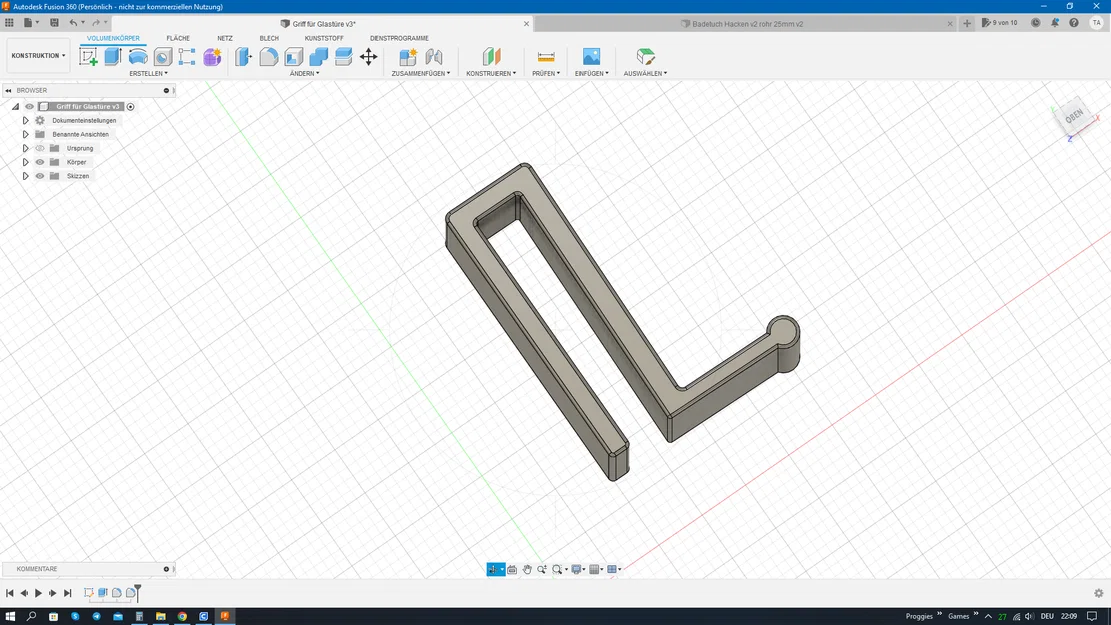The height and width of the screenshot is (625, 1111).
Task: Open notifications bell icon
Action: (1055, 23)
